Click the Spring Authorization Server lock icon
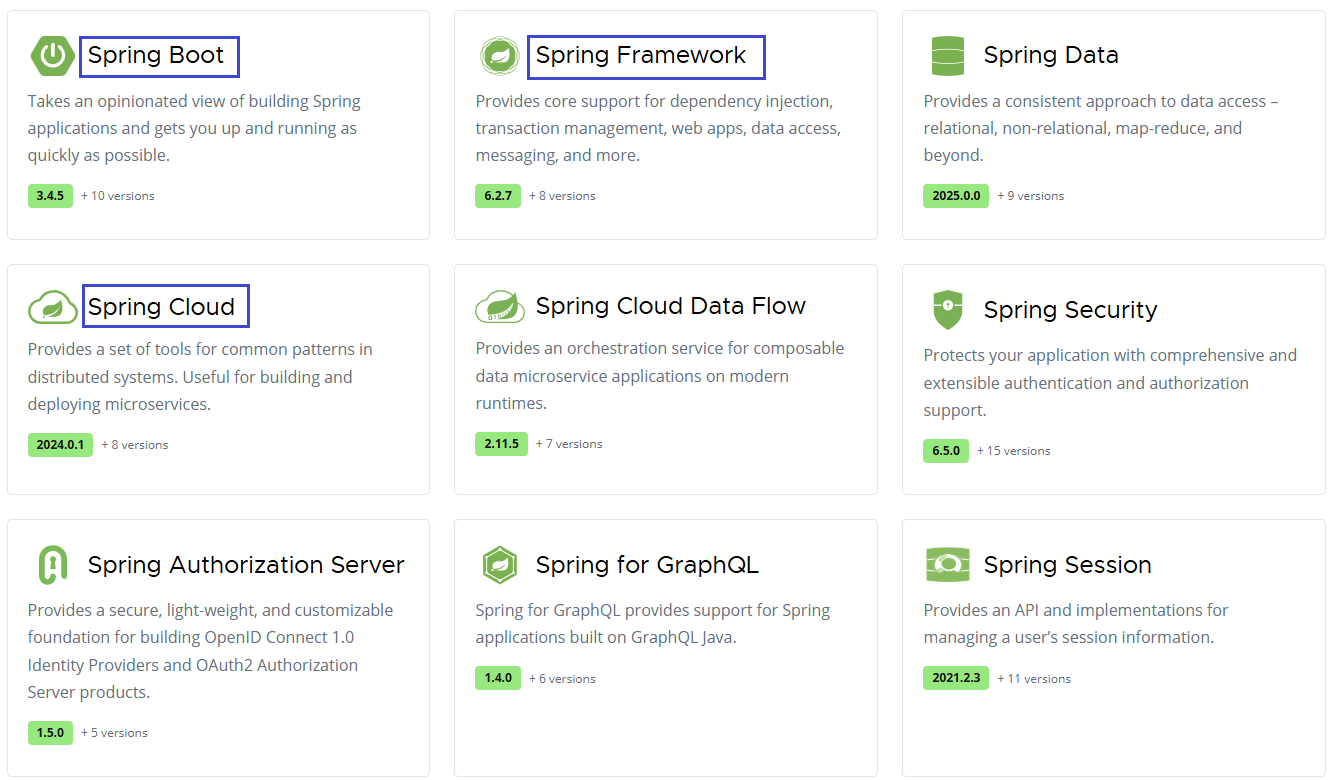The image size is (1334, 780). pos(52,565)
